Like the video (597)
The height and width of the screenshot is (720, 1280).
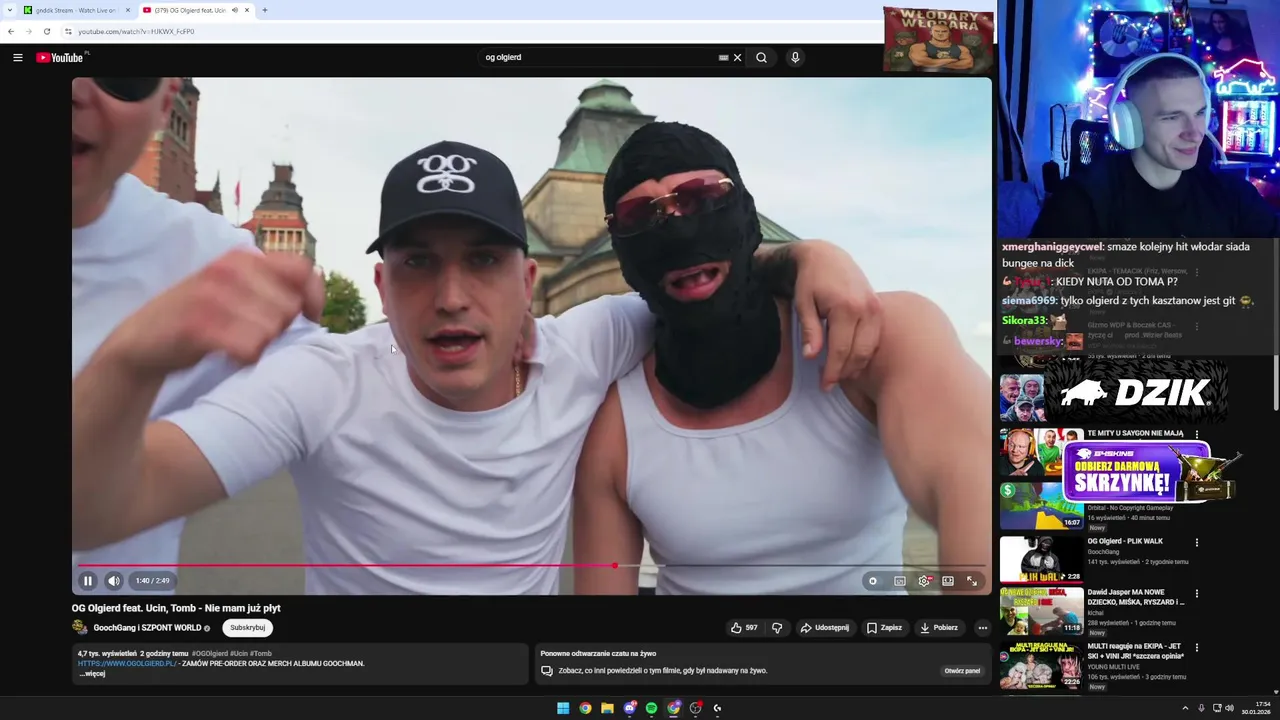744,628
